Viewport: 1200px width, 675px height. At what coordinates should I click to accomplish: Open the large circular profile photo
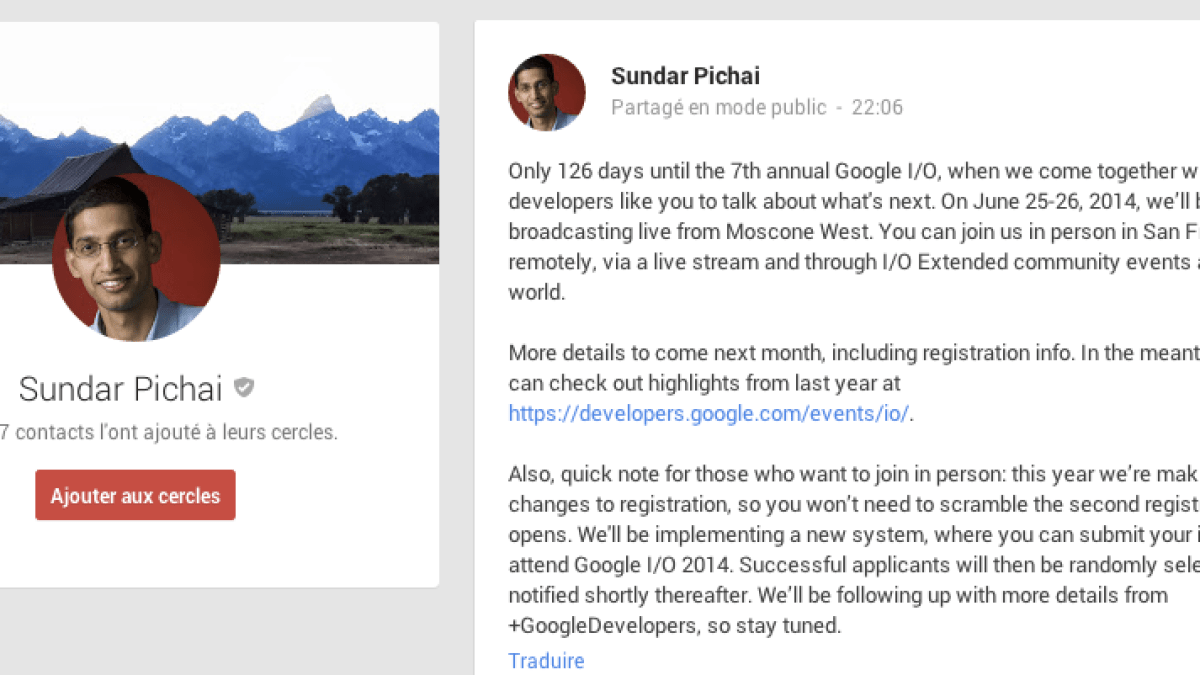(136, 258)
